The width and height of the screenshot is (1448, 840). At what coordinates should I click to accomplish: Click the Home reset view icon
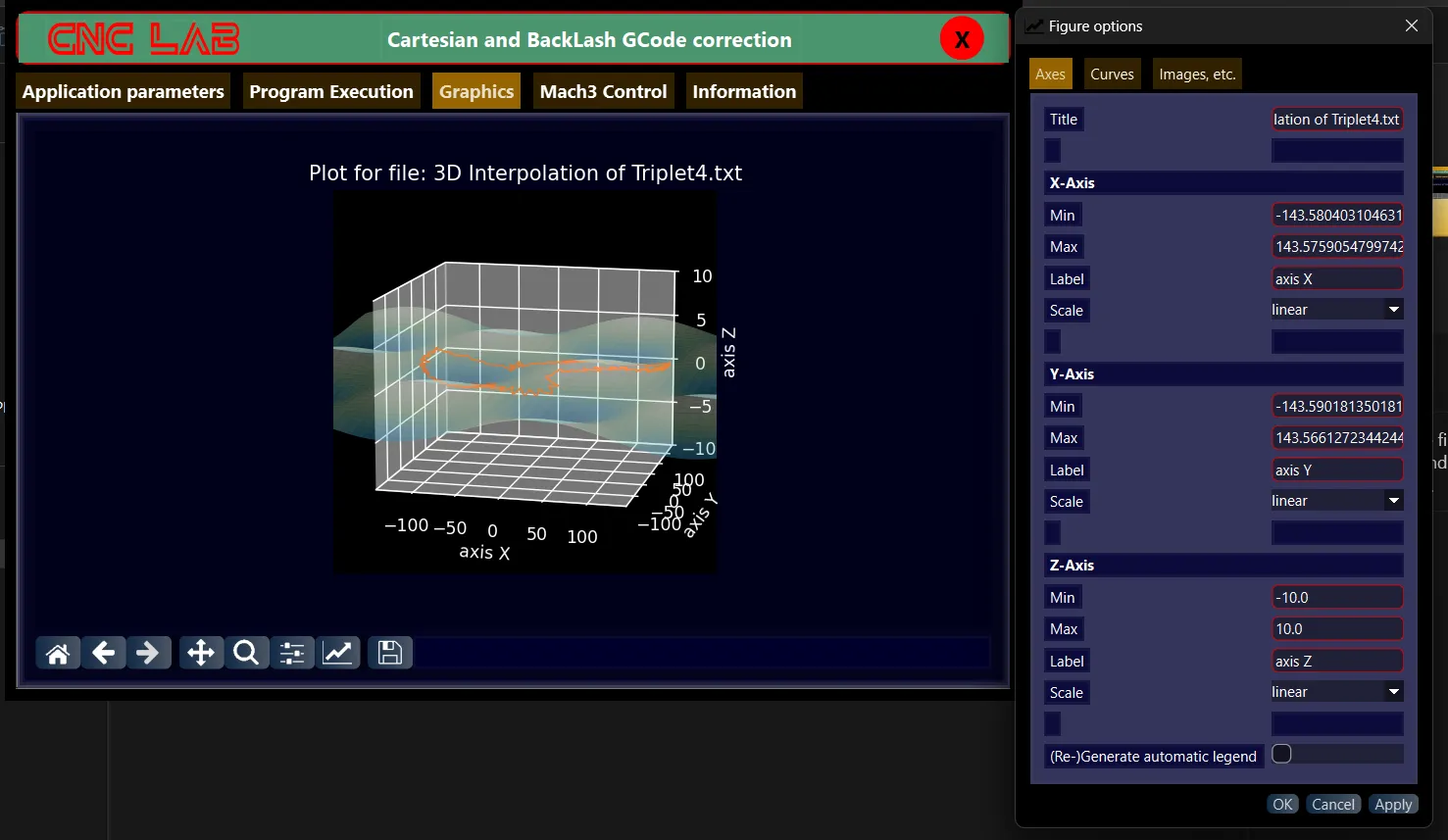[x=58, y=653]
